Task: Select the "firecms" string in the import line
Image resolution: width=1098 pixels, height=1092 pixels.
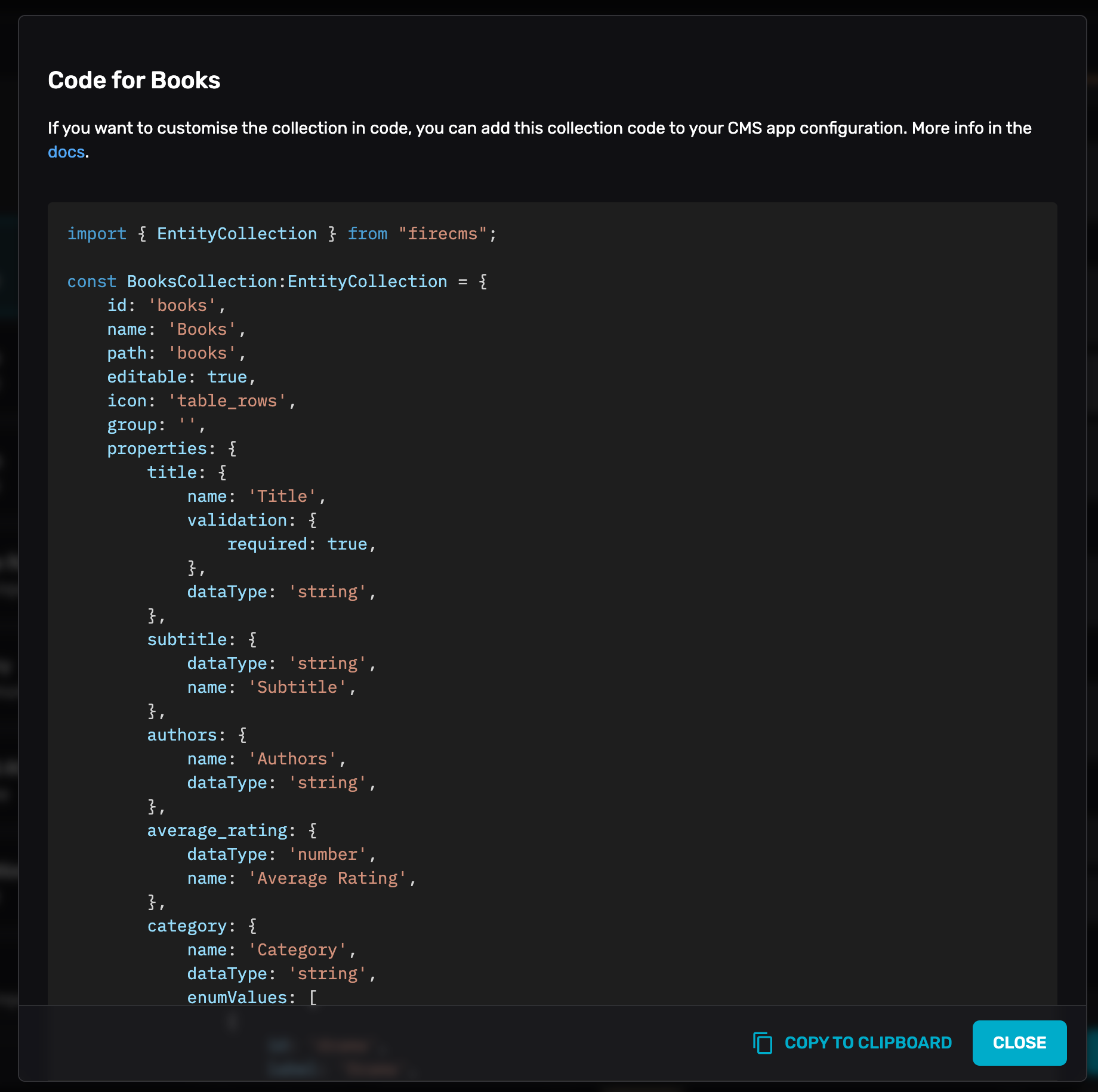Action: 442,233
